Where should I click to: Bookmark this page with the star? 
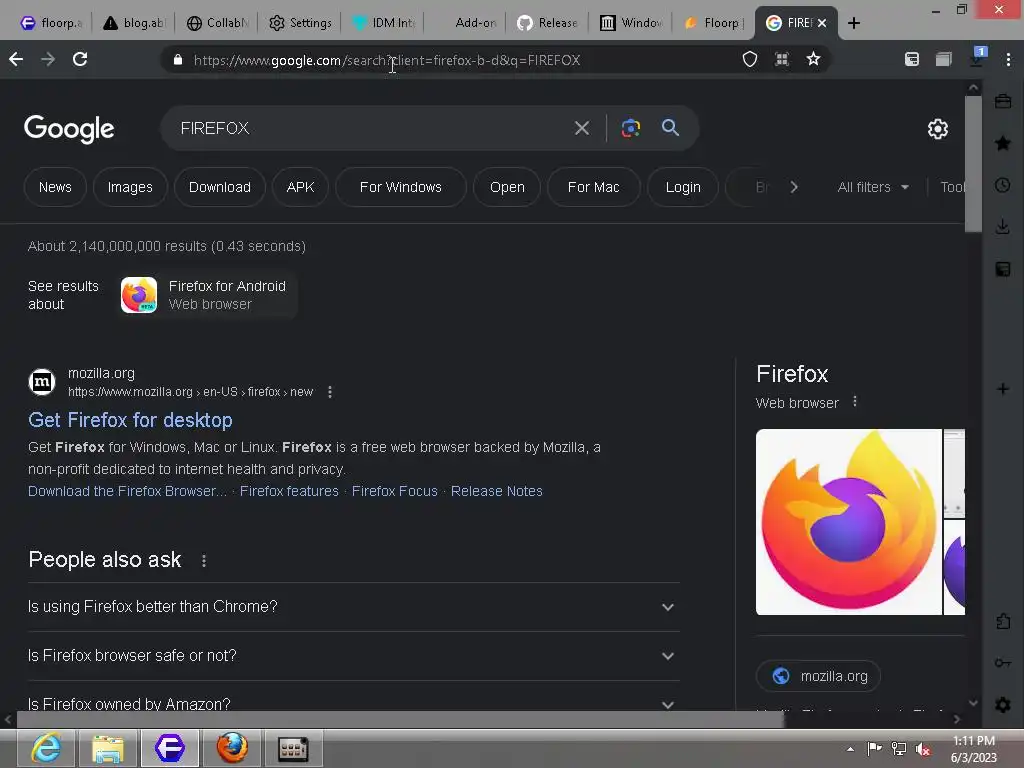(x=813, y=59)
